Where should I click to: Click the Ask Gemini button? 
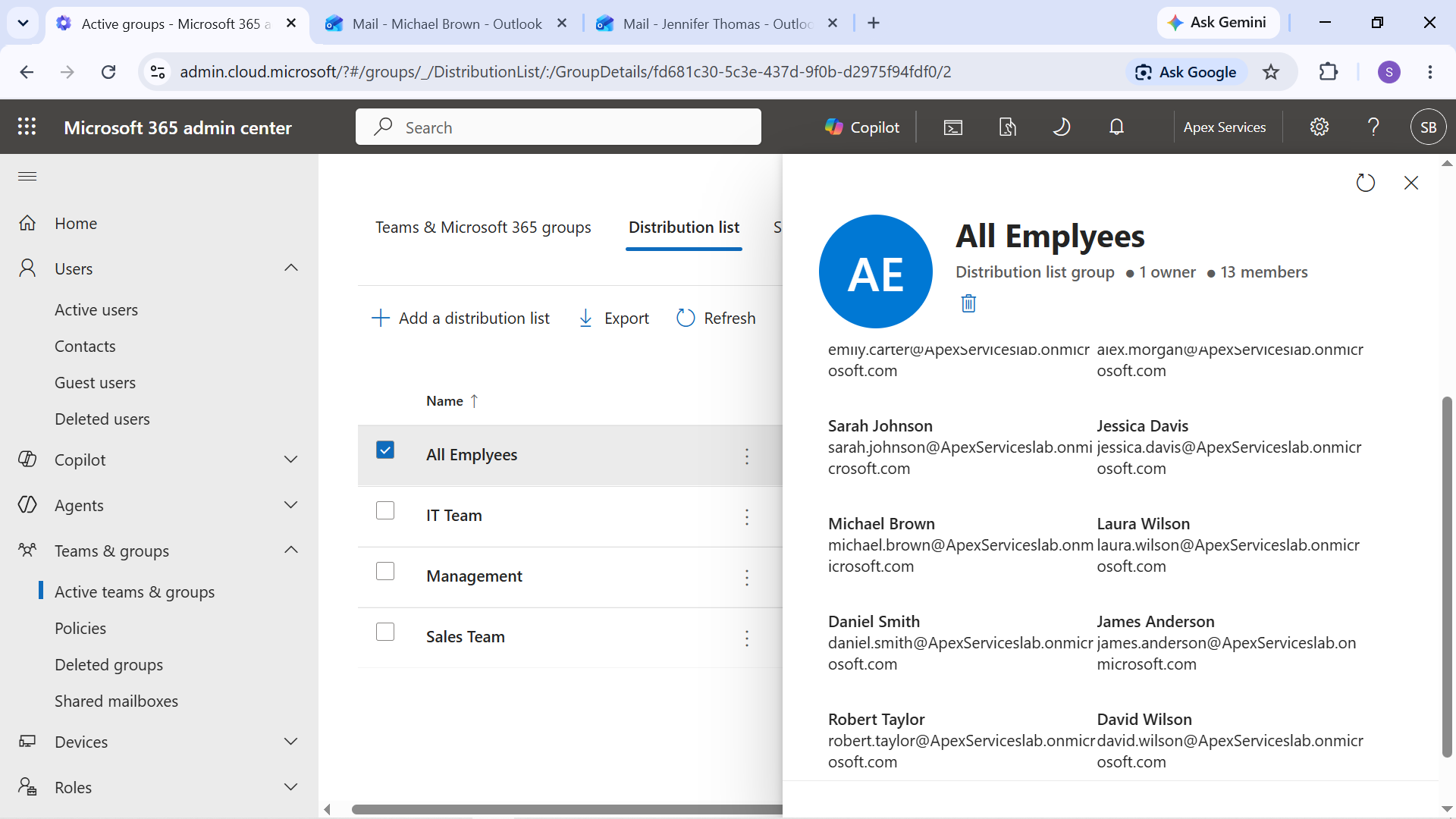[1218, 23]
